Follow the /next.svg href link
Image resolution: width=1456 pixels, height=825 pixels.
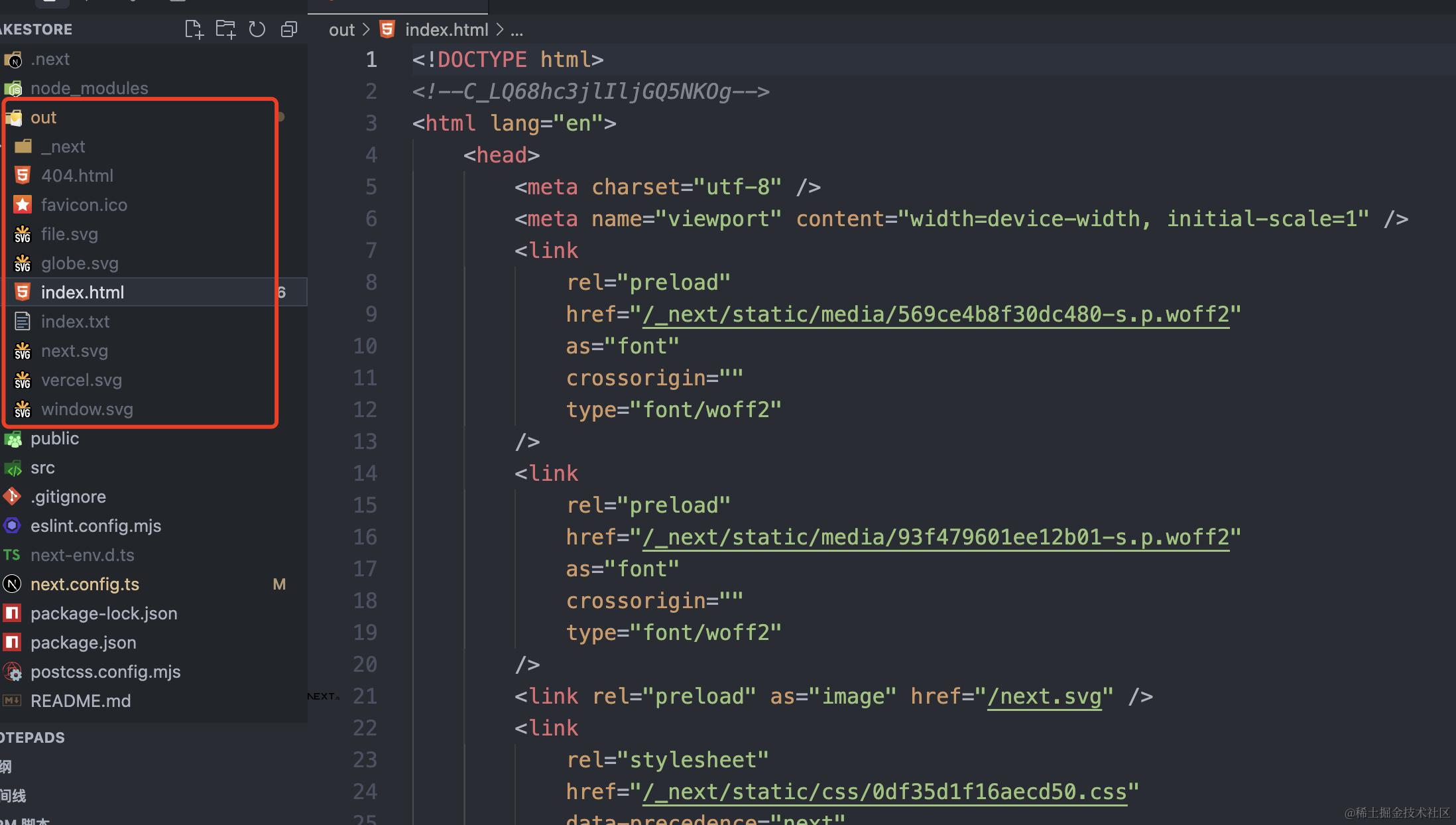(x=1044, y=696)
